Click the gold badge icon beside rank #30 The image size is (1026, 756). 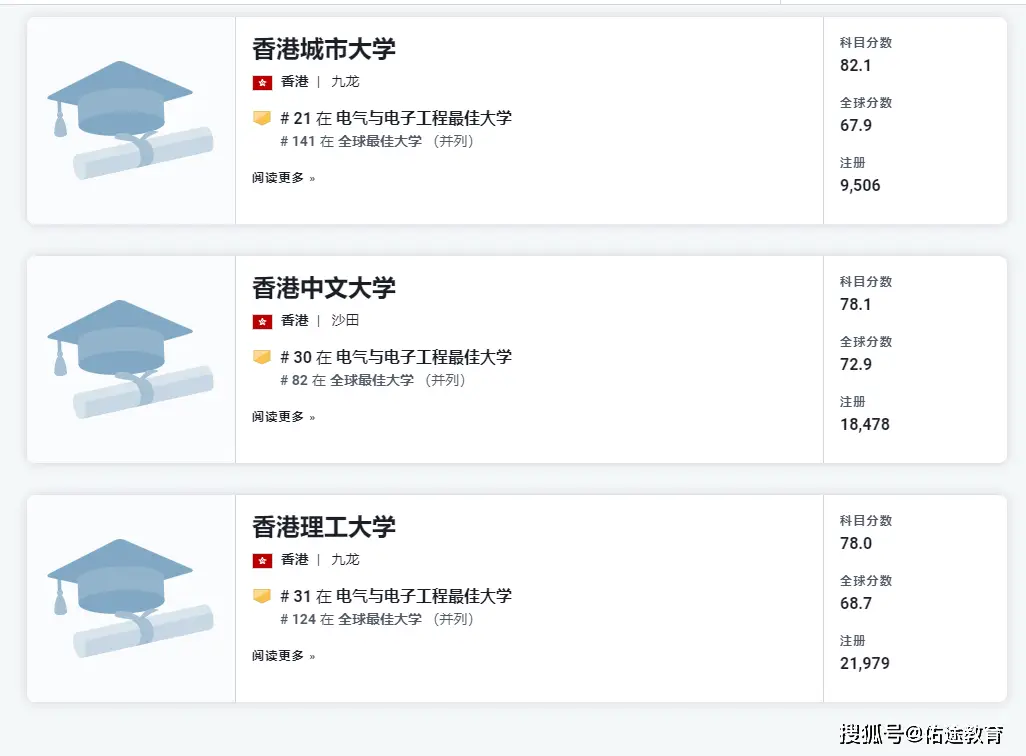coord(262,357)
